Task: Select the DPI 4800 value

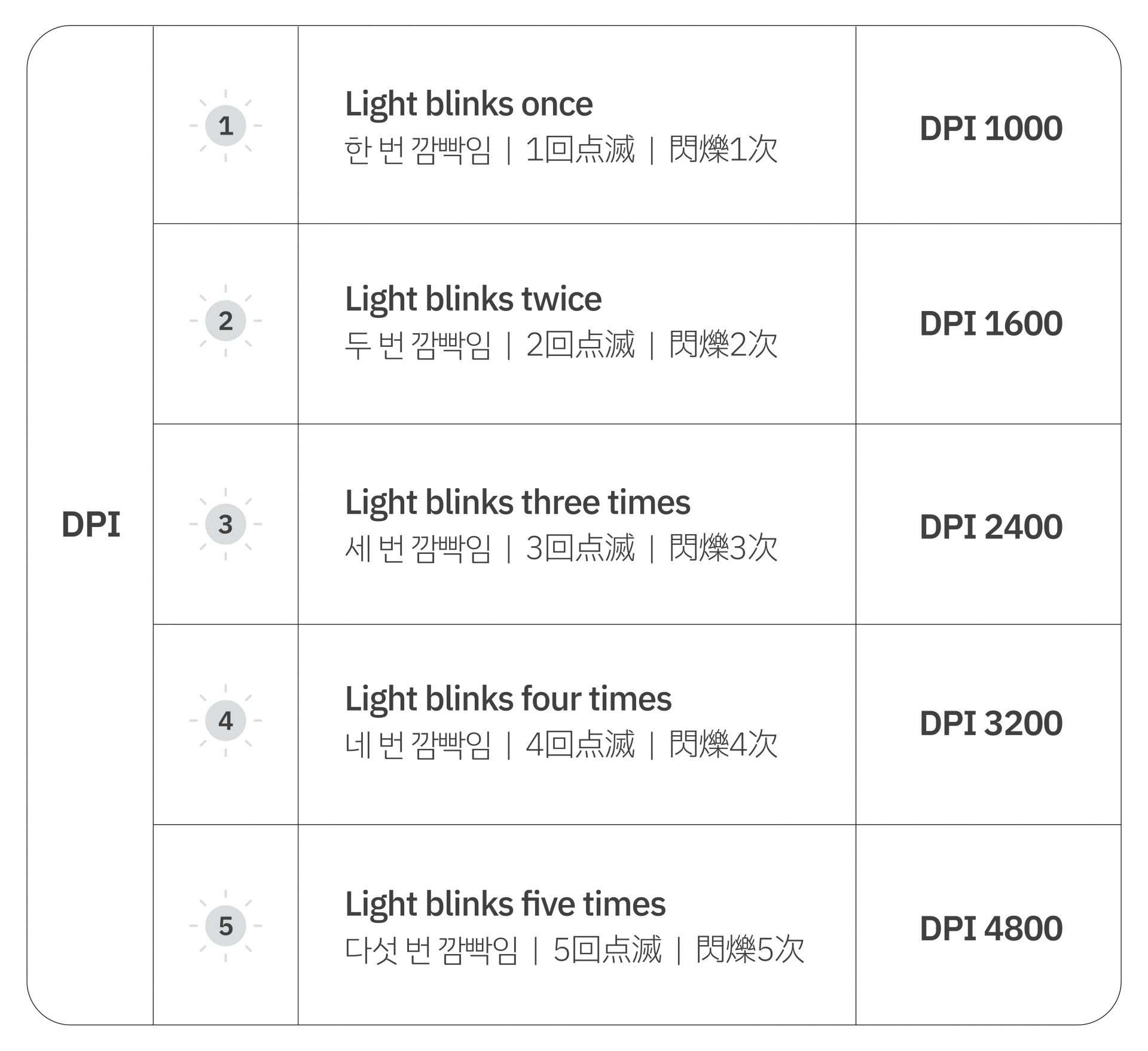Action: point(991,928)
